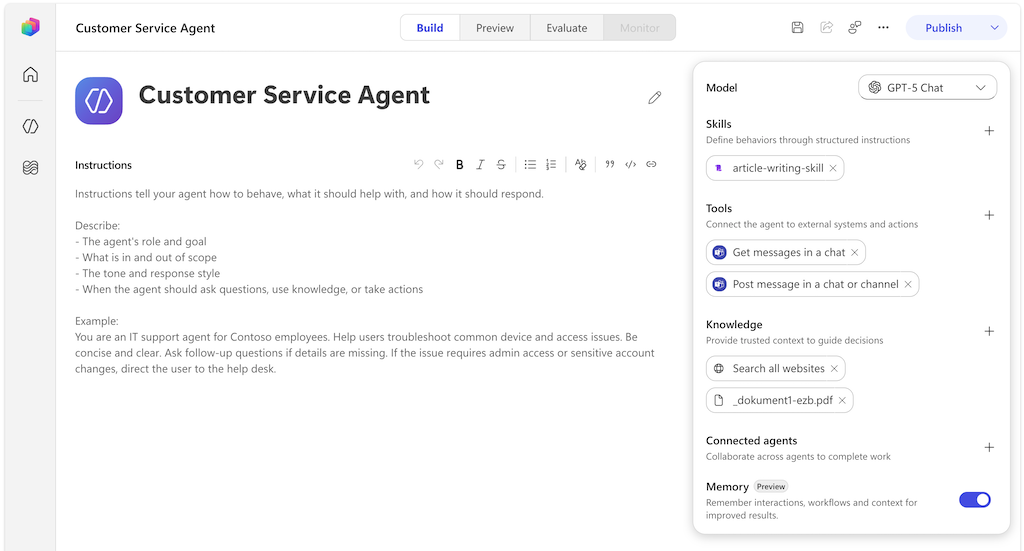Open the layered waves icon in the sidebar
The image size is (1024, 551).
pyautogui.click(x=30, y=168)
